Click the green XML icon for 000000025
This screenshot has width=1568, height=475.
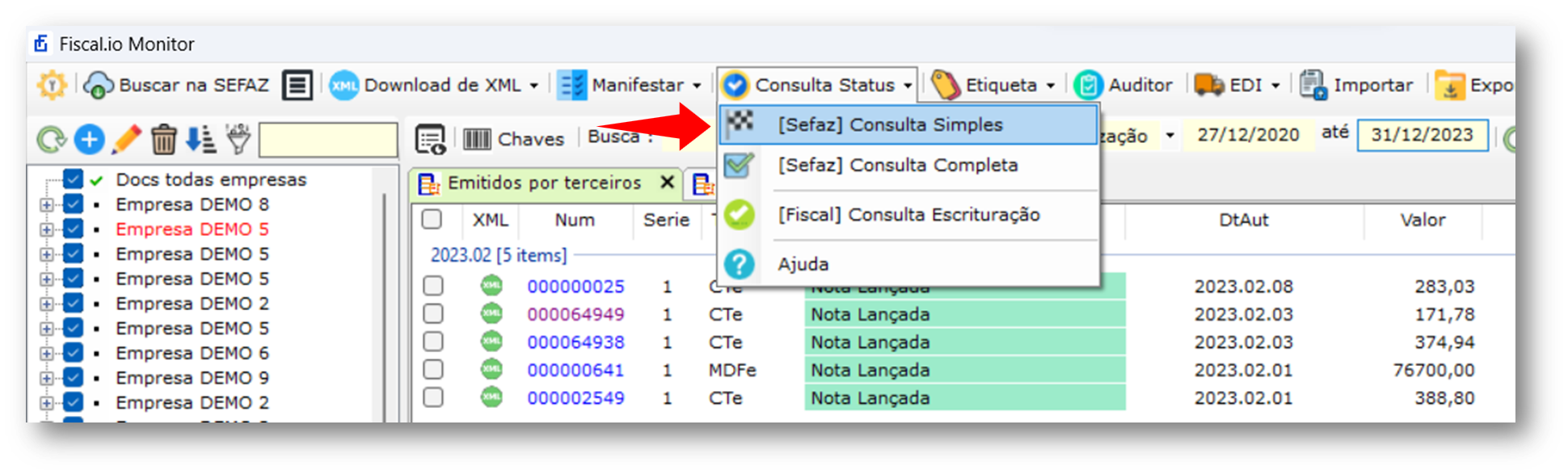pos(491,285)
